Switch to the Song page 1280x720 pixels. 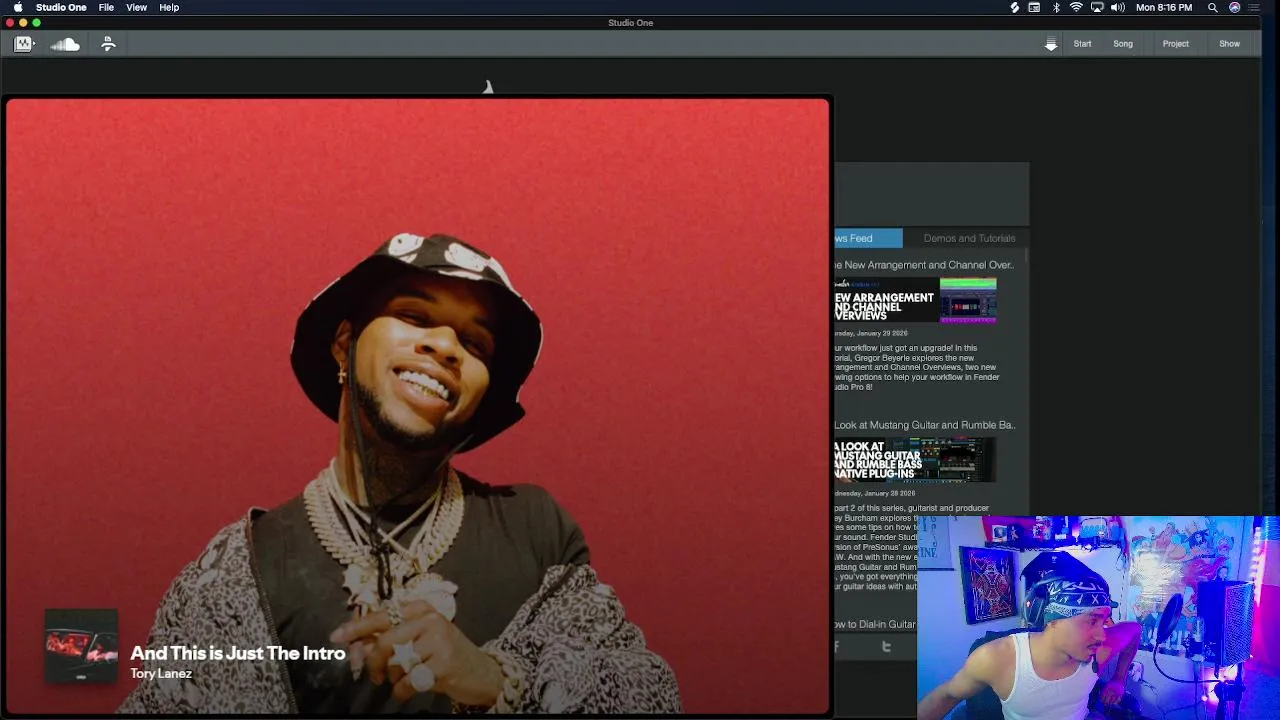point(1123,44)
